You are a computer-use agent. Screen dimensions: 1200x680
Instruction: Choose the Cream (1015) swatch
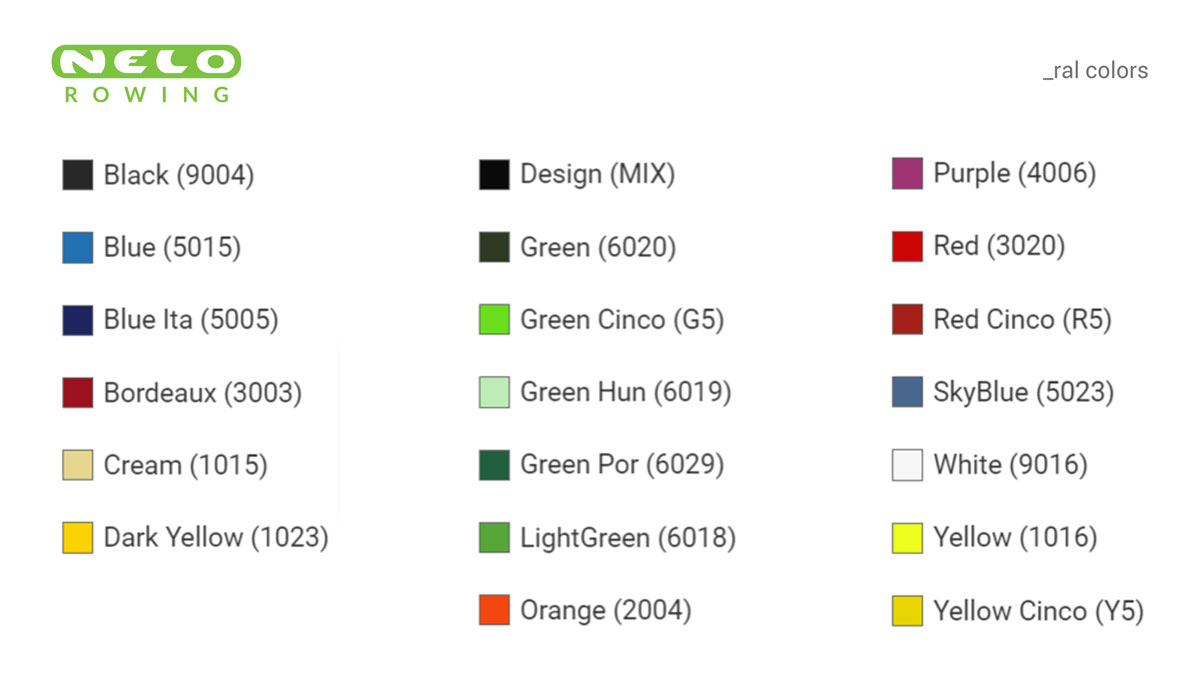point(78,465)
